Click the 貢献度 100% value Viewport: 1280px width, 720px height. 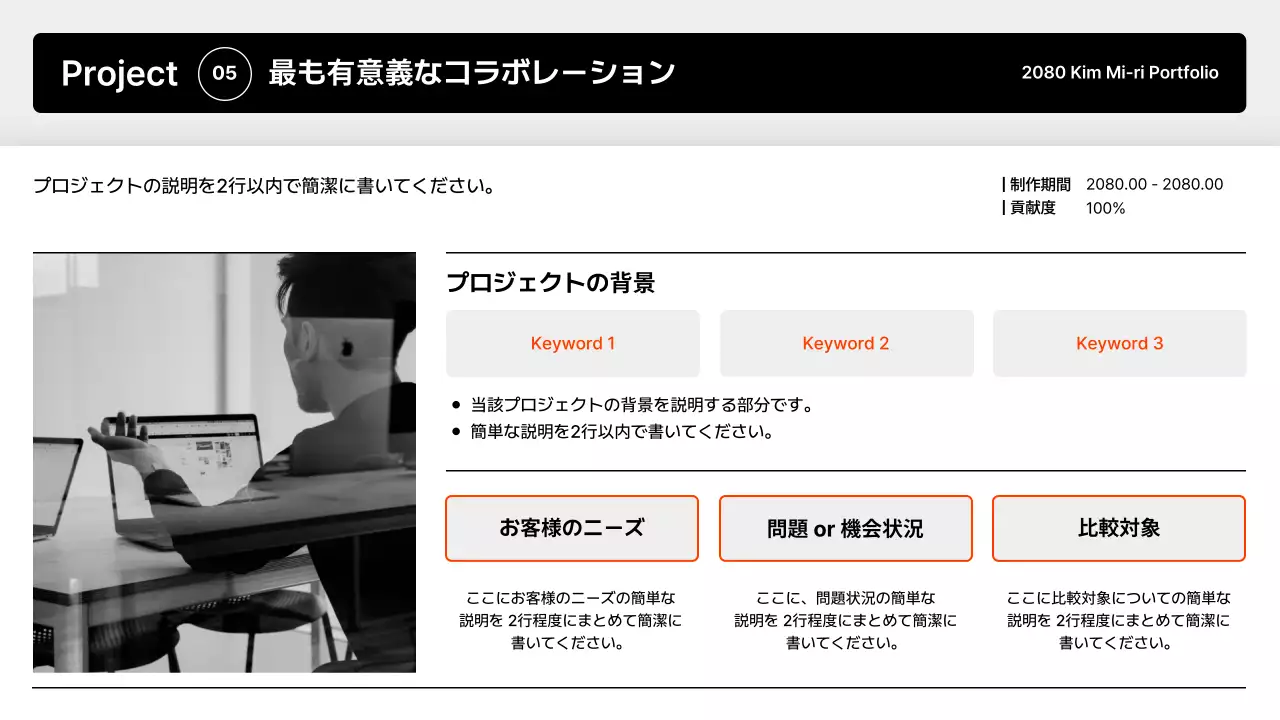pos(1105,208)
